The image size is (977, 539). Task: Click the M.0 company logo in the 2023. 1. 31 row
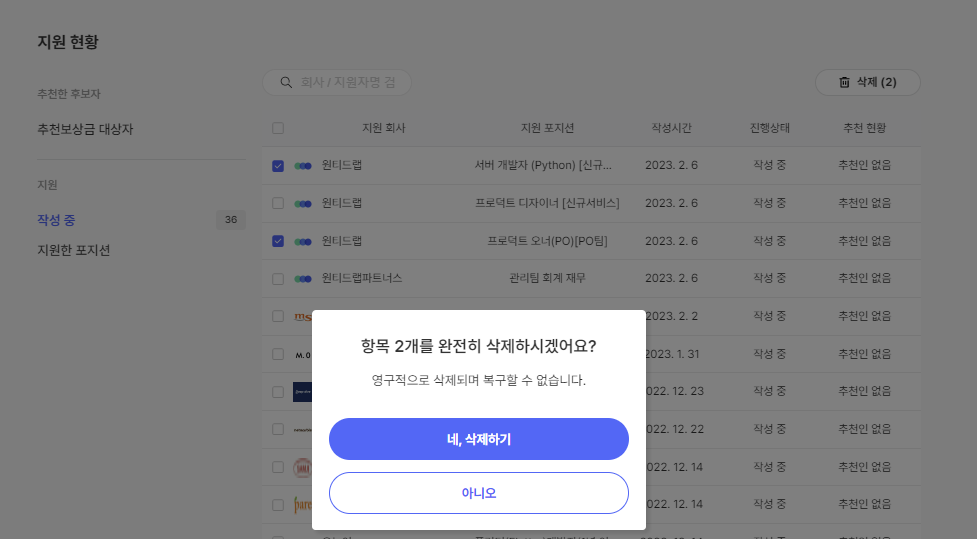[x=302, y=354]
